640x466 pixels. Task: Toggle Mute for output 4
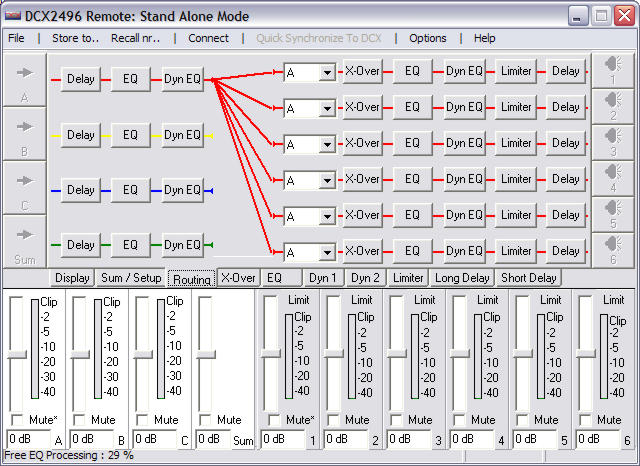tap(459, 419)
